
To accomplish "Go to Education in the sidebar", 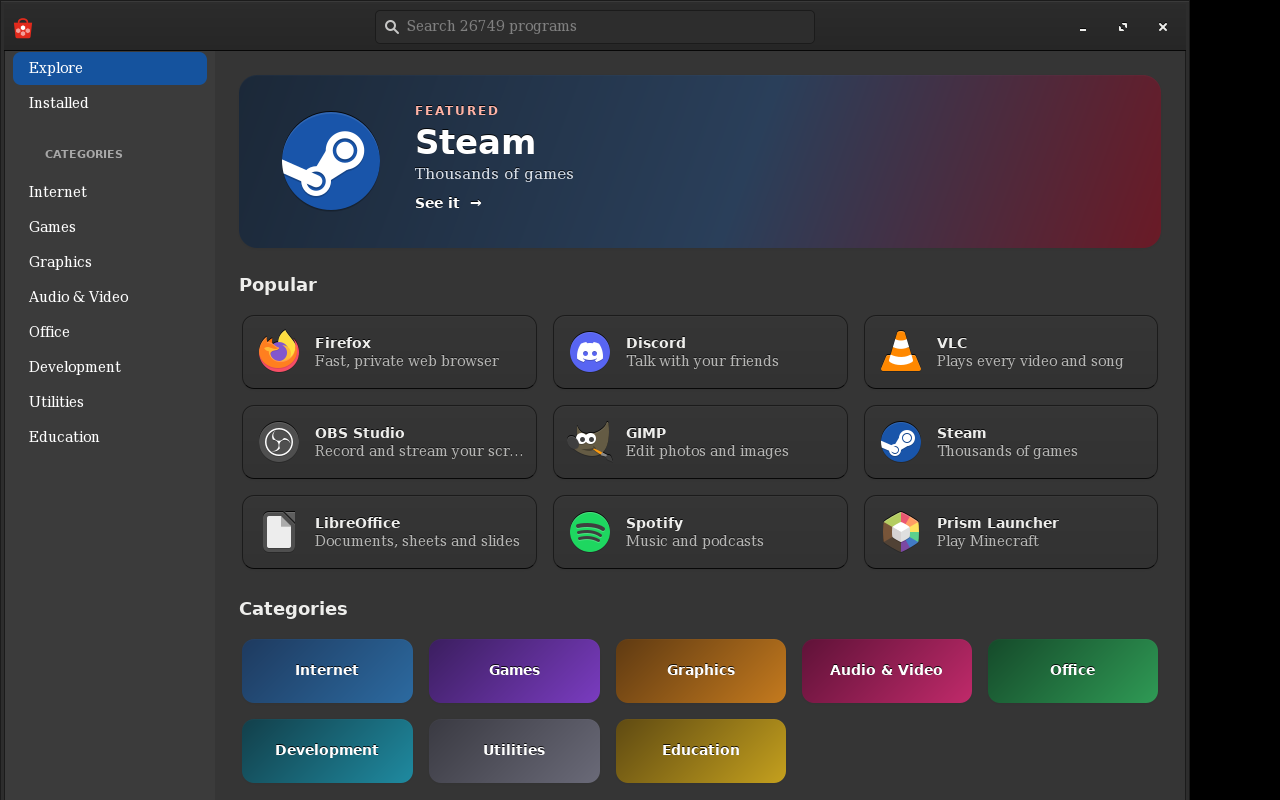I will pyautogui.click(x=110, y=437).
